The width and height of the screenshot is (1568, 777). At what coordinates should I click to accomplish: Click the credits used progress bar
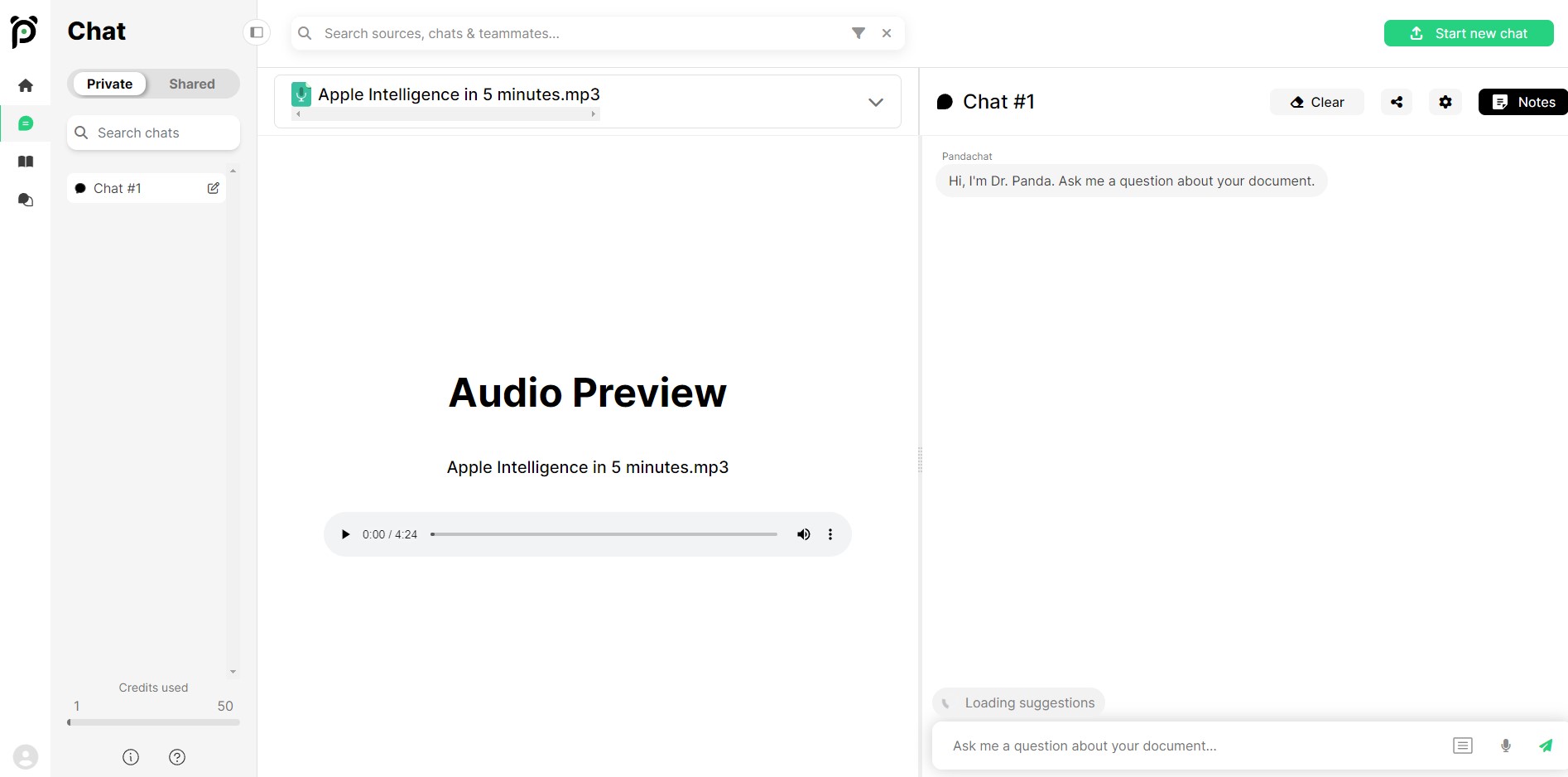(x=153, y=722)
